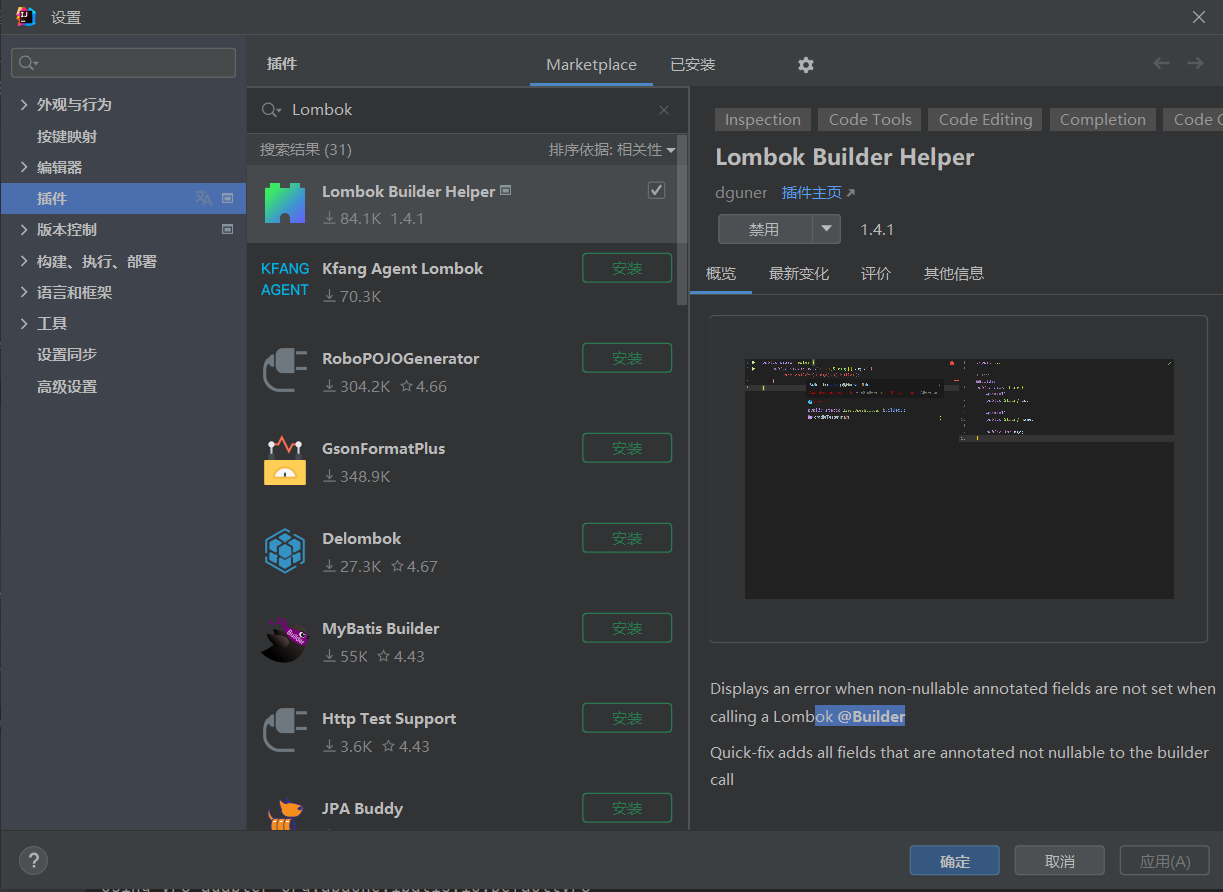The width and height of the screenshot is (1223, 892).
Task: Navigate back with the left arrow
Action: (1161, 63)
